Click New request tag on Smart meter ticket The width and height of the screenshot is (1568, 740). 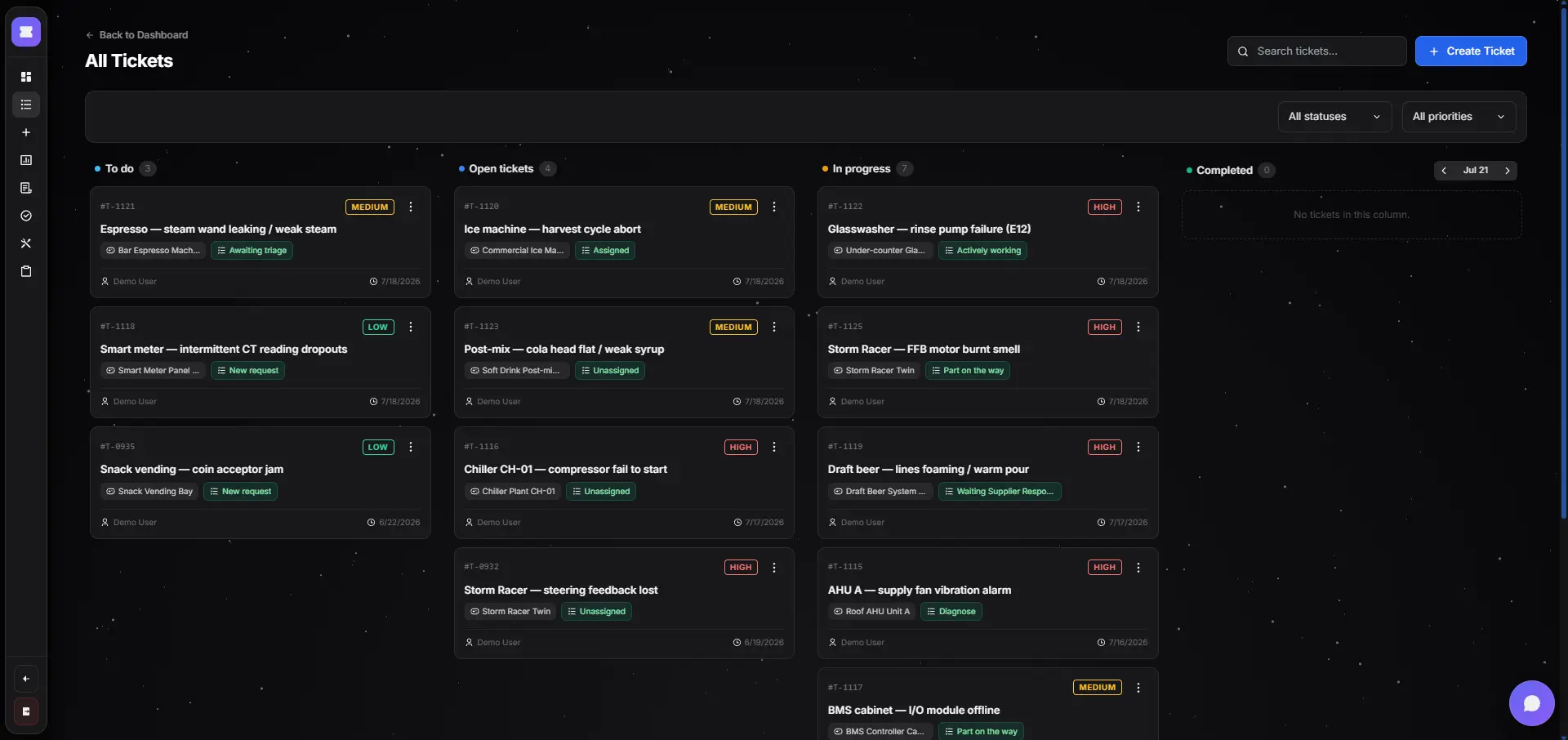247,371
